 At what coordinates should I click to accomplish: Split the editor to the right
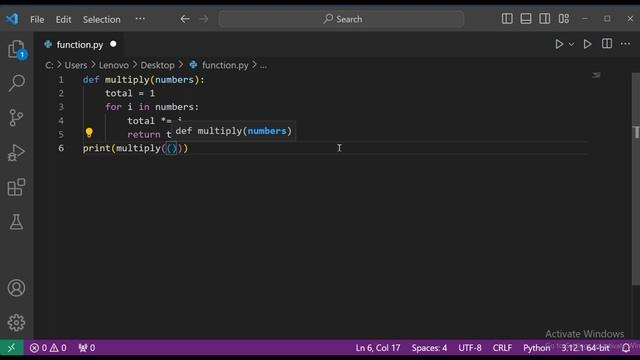pos(607,44)
